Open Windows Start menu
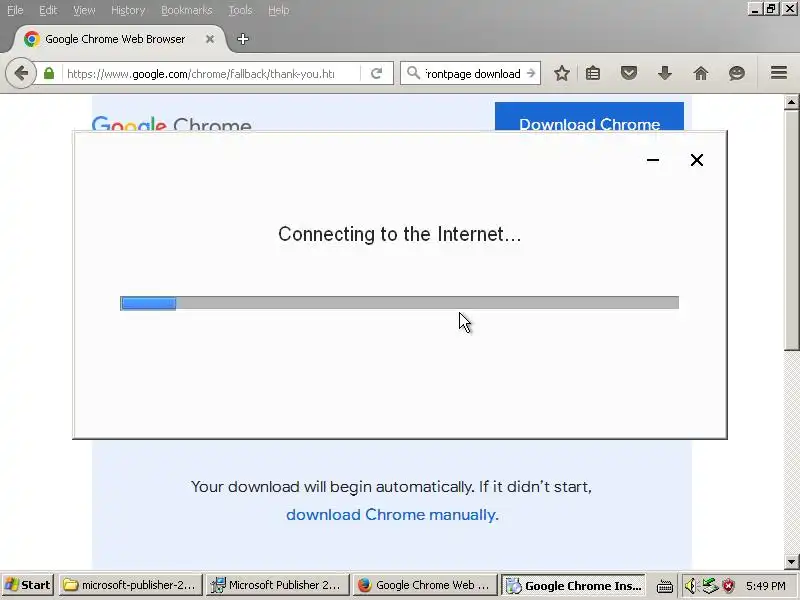The height and width of the screenshot is (600, 800). coord(28,585)
